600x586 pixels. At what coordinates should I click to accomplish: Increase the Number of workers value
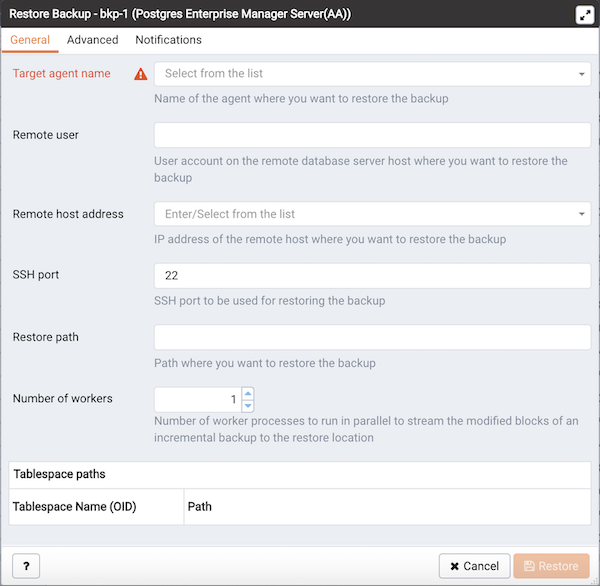[x=248, y=393]
